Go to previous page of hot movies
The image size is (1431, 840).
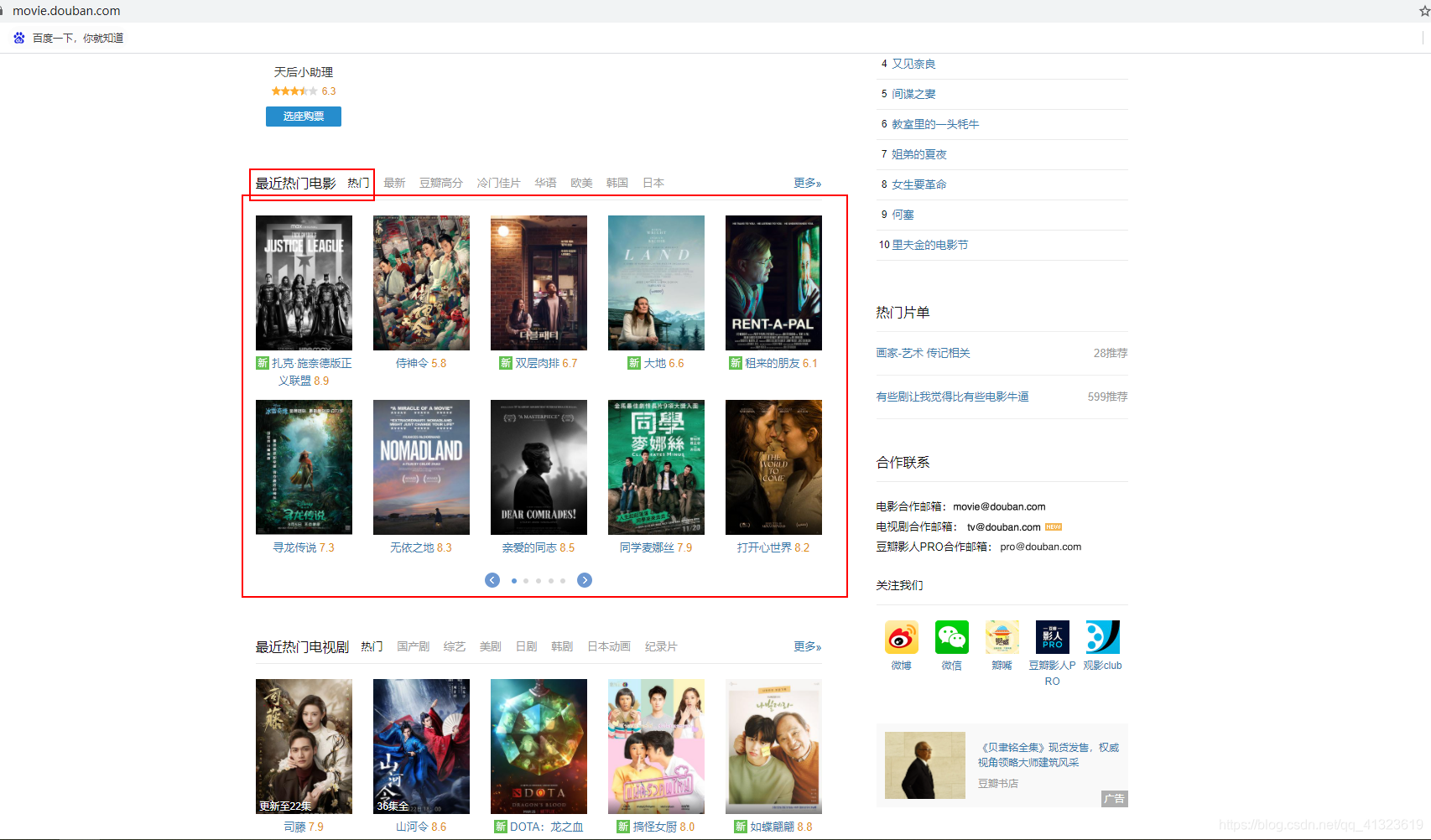(492, 580)
